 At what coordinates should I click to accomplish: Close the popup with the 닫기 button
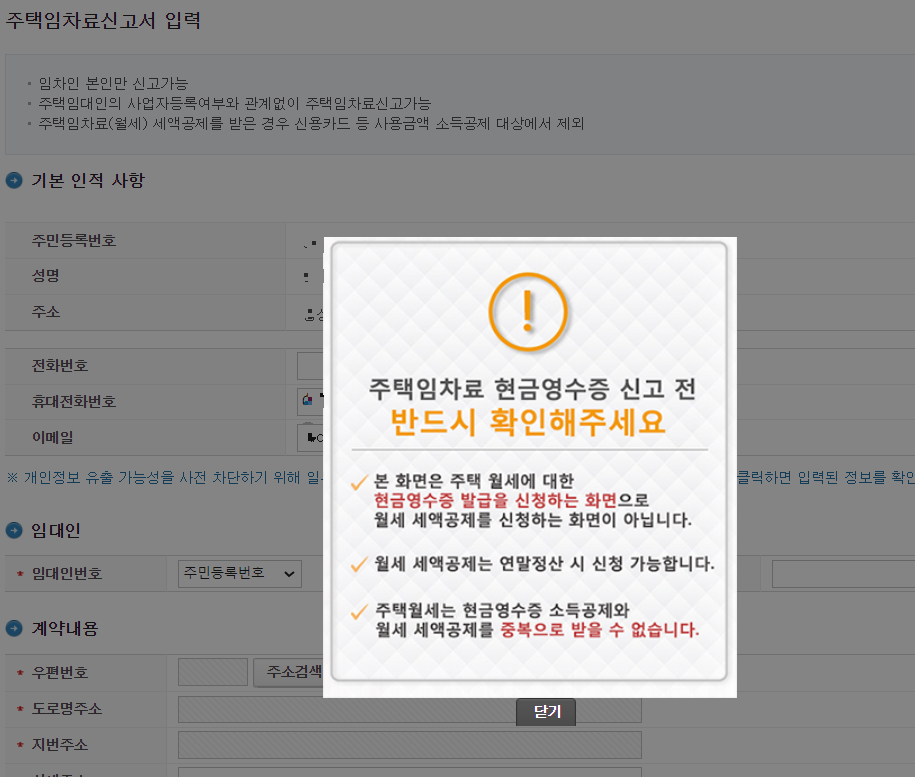click(545, 711)
